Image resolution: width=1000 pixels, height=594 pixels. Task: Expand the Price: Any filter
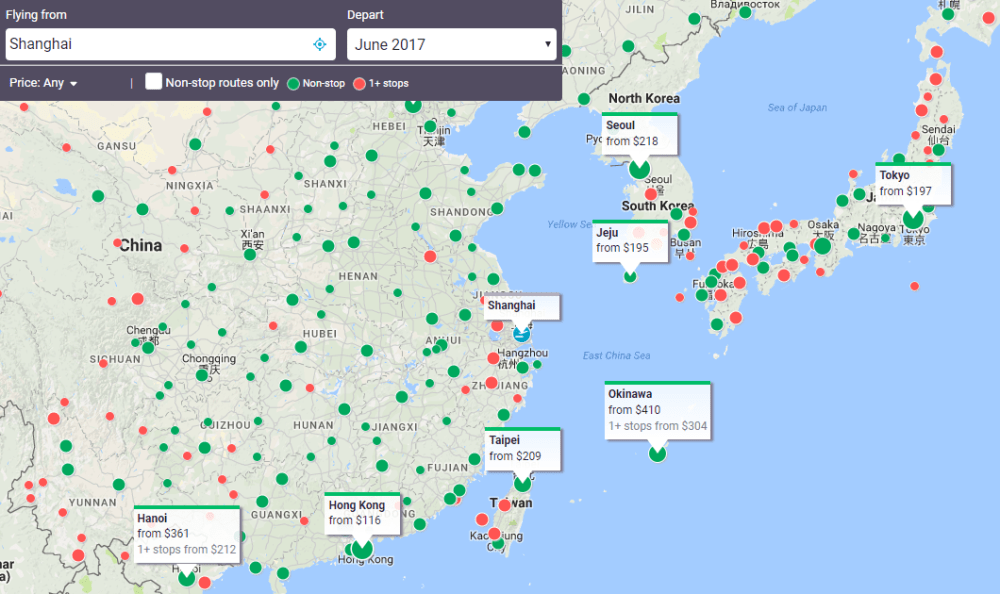(44, 83)
